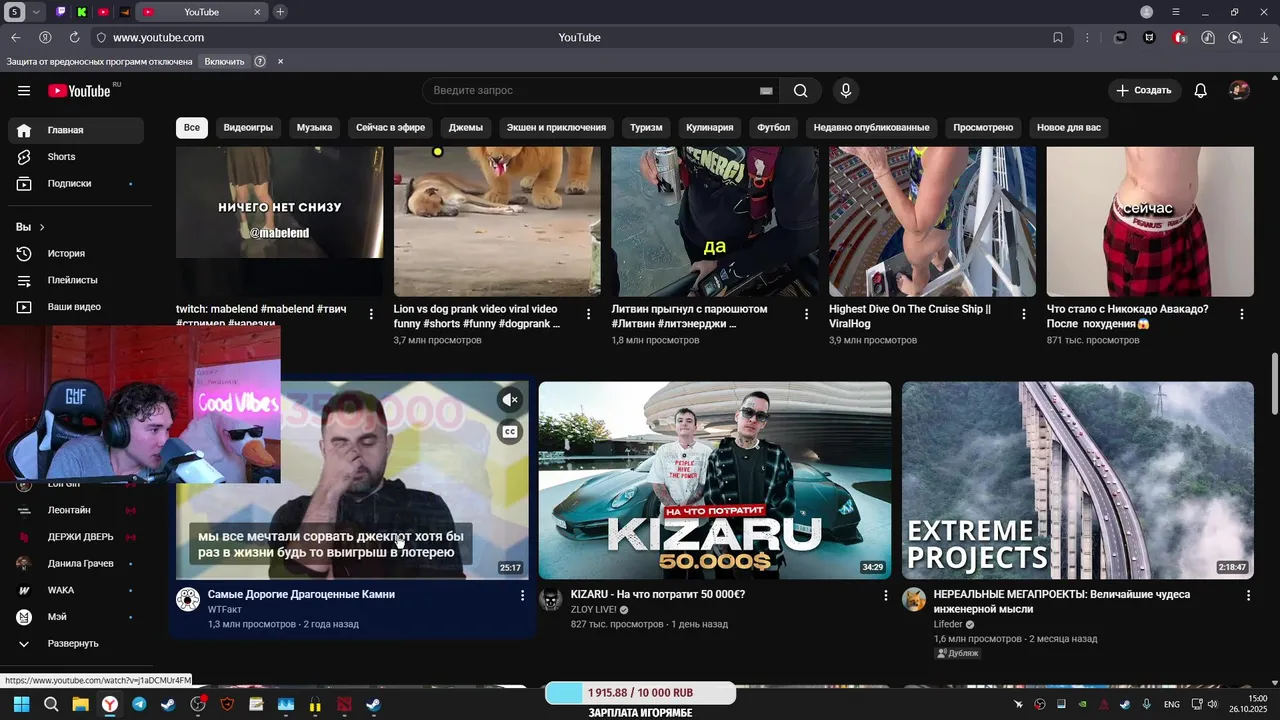Open Windows Start menu

pos(21,705)
